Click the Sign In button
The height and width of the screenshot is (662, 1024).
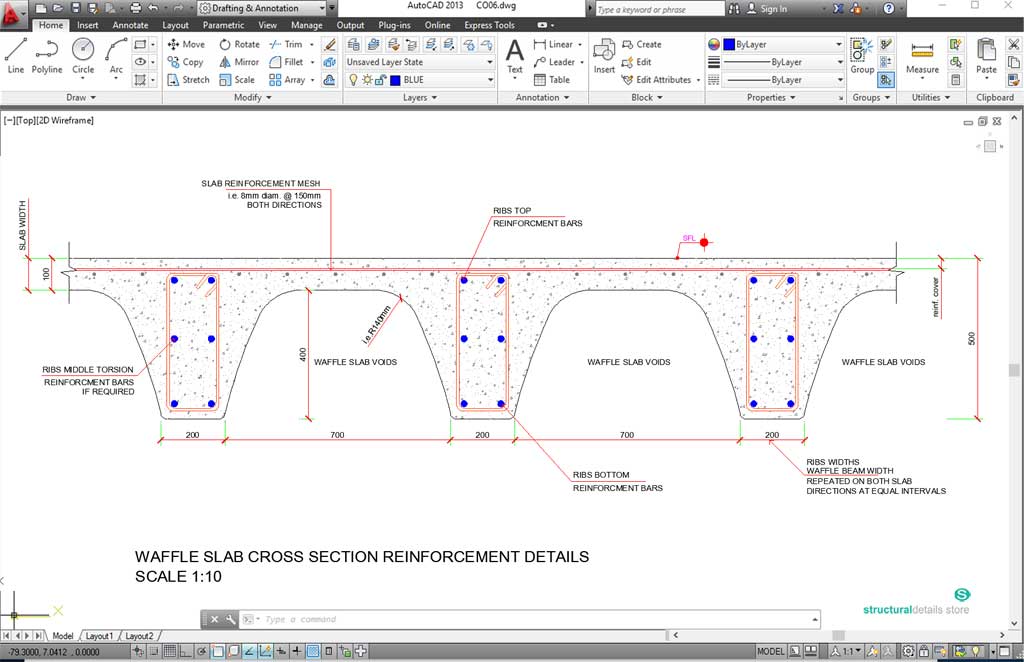[773, 9]
